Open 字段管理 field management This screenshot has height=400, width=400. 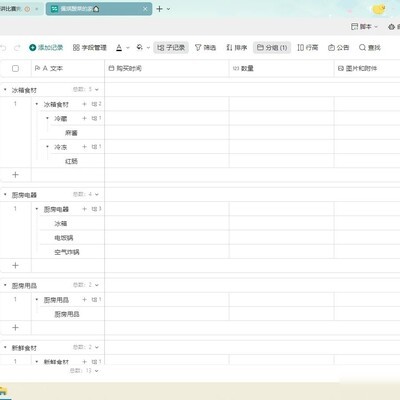90,48
